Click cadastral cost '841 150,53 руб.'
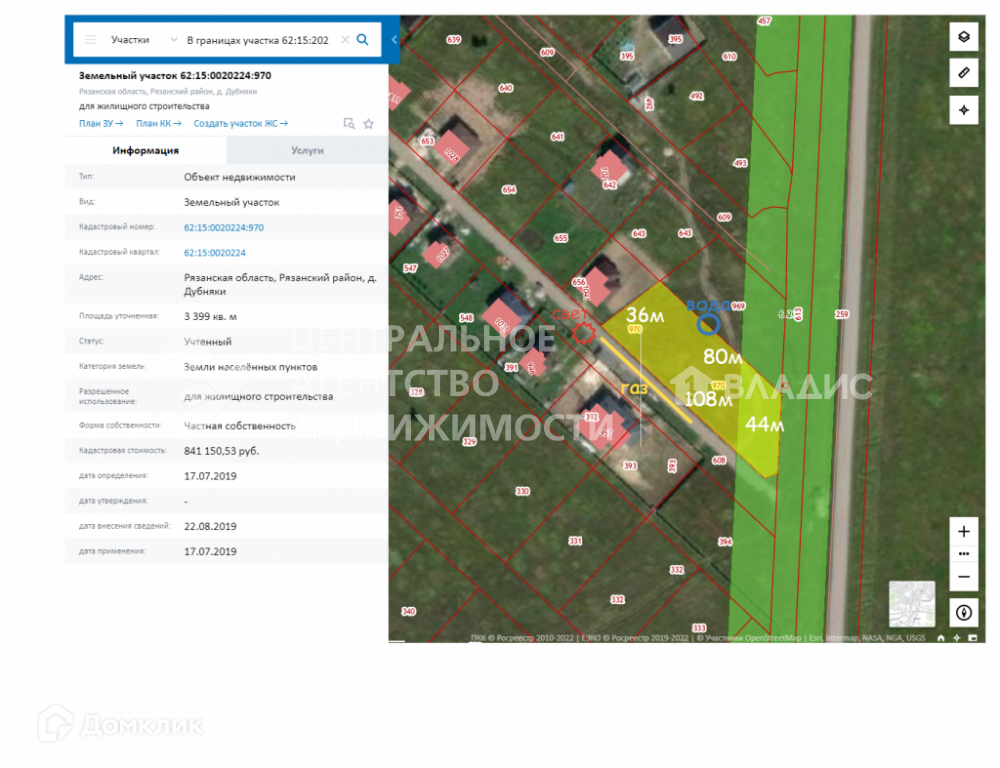The height and width of the screenshot is (768, 1000). (x=221, y=451)
